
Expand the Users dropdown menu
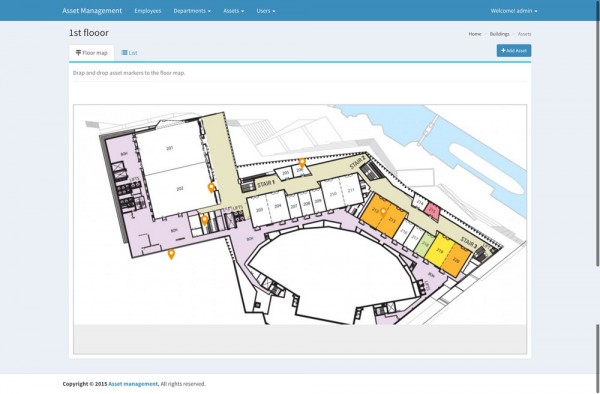[x=266, y=11]
